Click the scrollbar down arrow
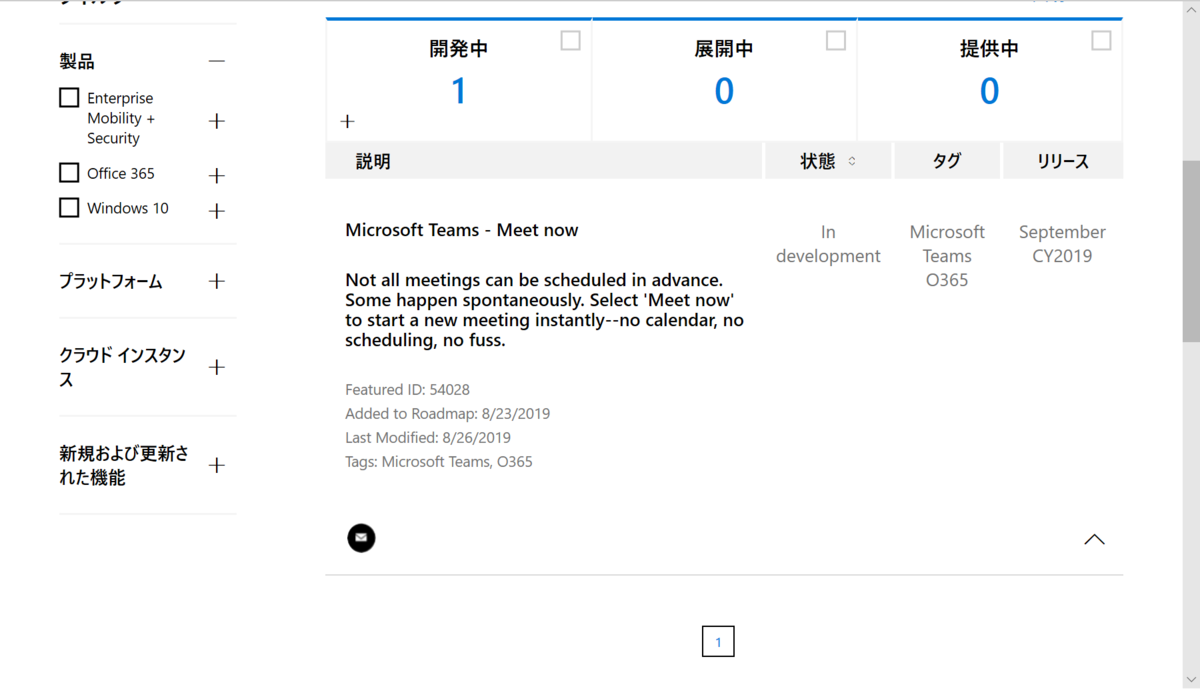 click(x=1191, y=680)
